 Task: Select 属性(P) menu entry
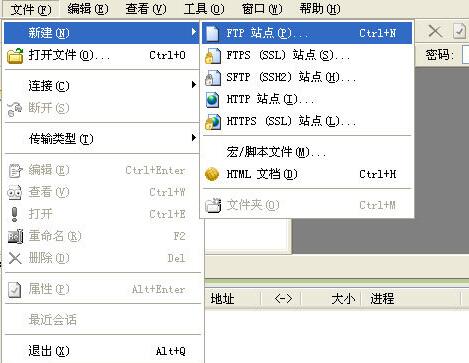102,289
